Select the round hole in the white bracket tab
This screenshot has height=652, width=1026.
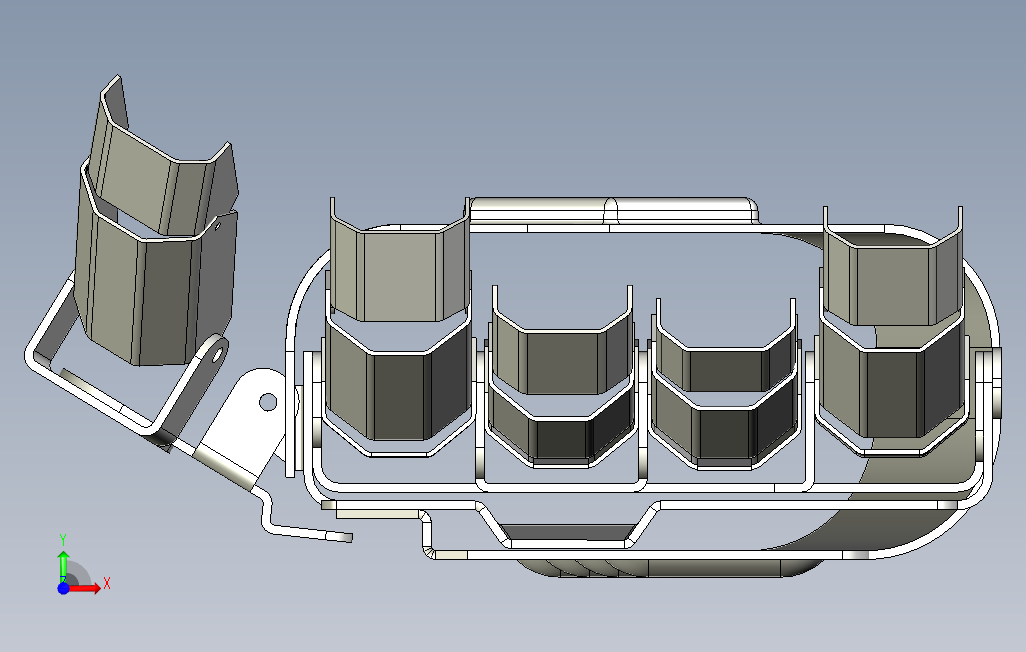click(x=268, y=402)
